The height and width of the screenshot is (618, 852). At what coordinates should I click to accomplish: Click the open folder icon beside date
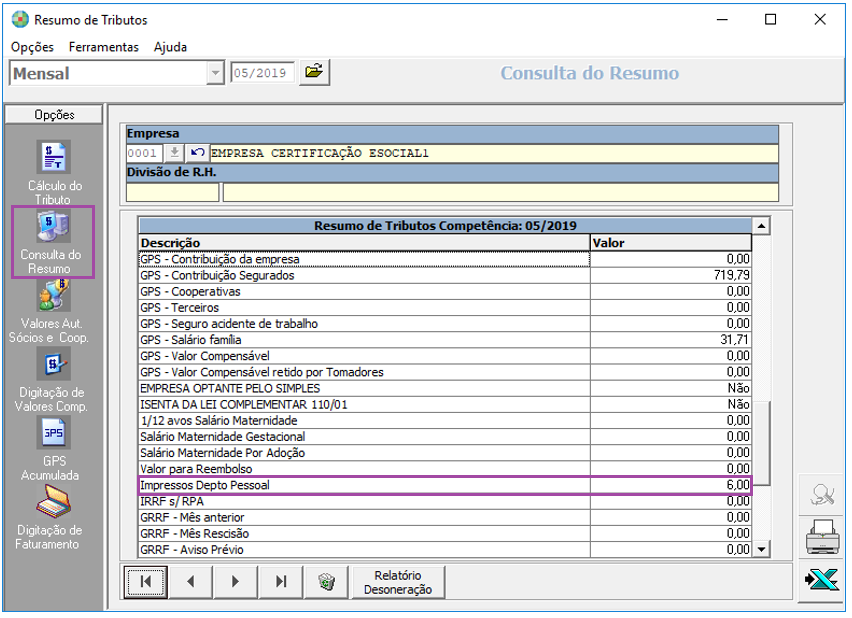click(314, 72)
